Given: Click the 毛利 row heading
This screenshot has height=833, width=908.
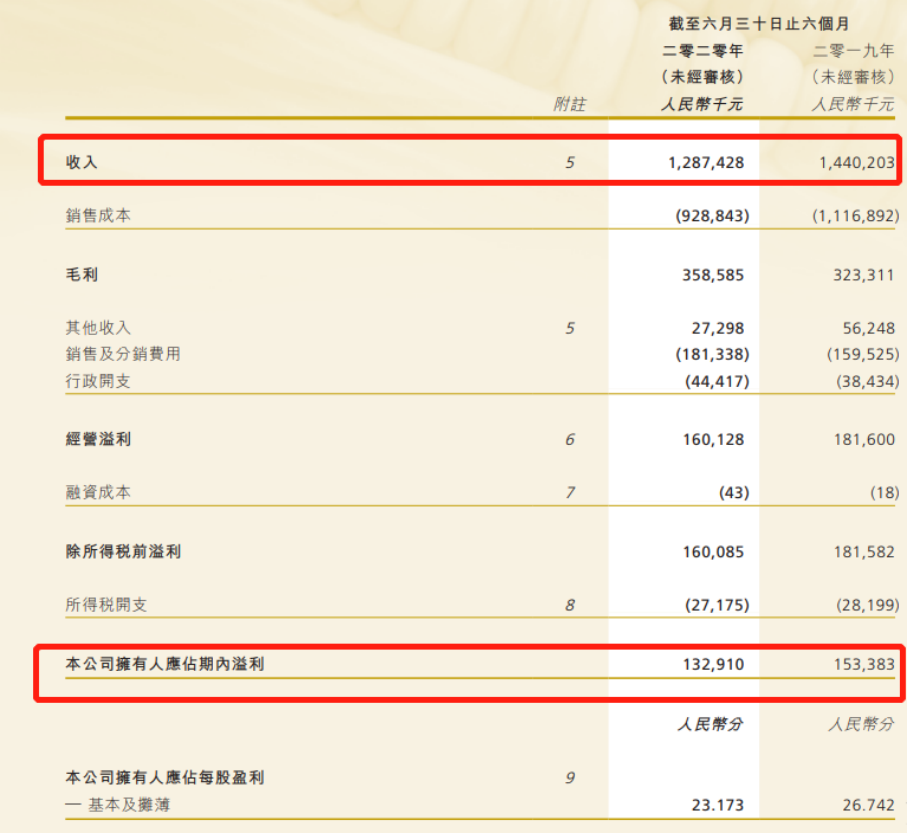Looking at the screenshot, I should [82, 275].
